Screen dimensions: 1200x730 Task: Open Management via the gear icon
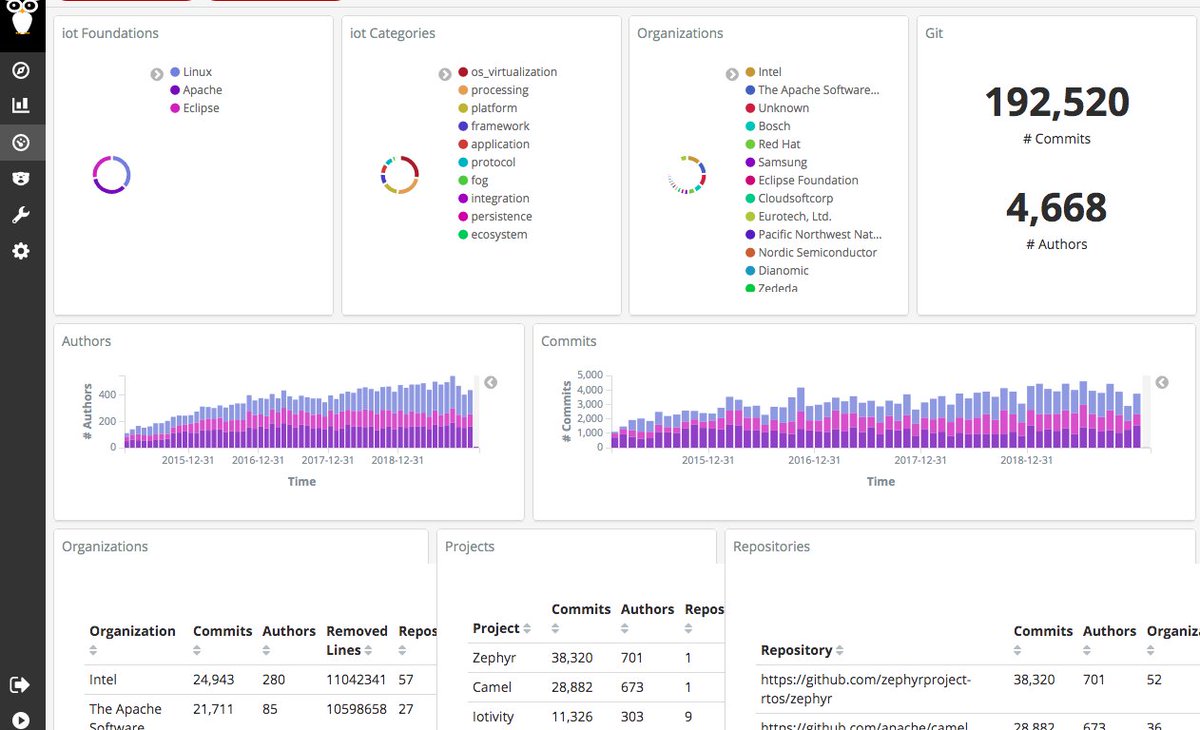click(x=21, y=251)
